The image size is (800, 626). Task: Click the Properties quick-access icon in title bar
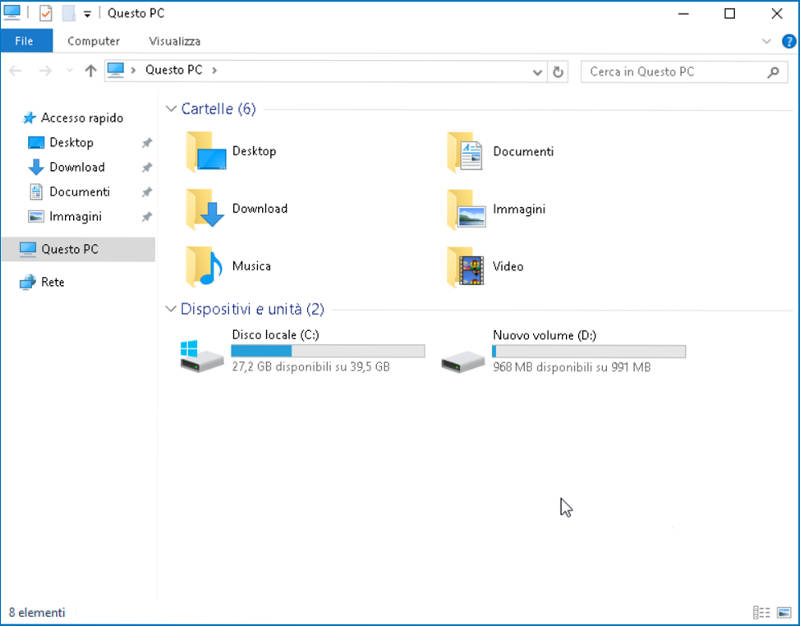(45, 13)
